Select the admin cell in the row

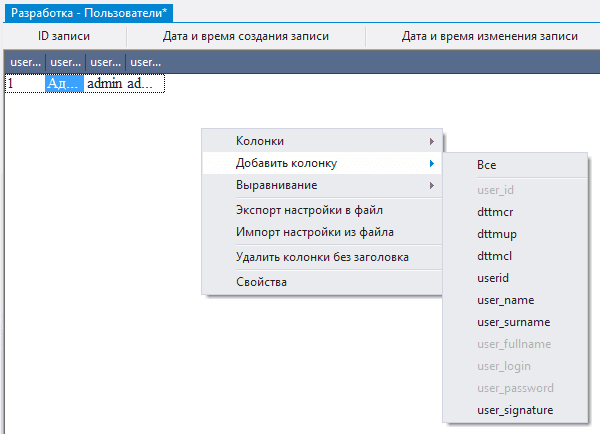pyautogui.click(x=104, y=84)
